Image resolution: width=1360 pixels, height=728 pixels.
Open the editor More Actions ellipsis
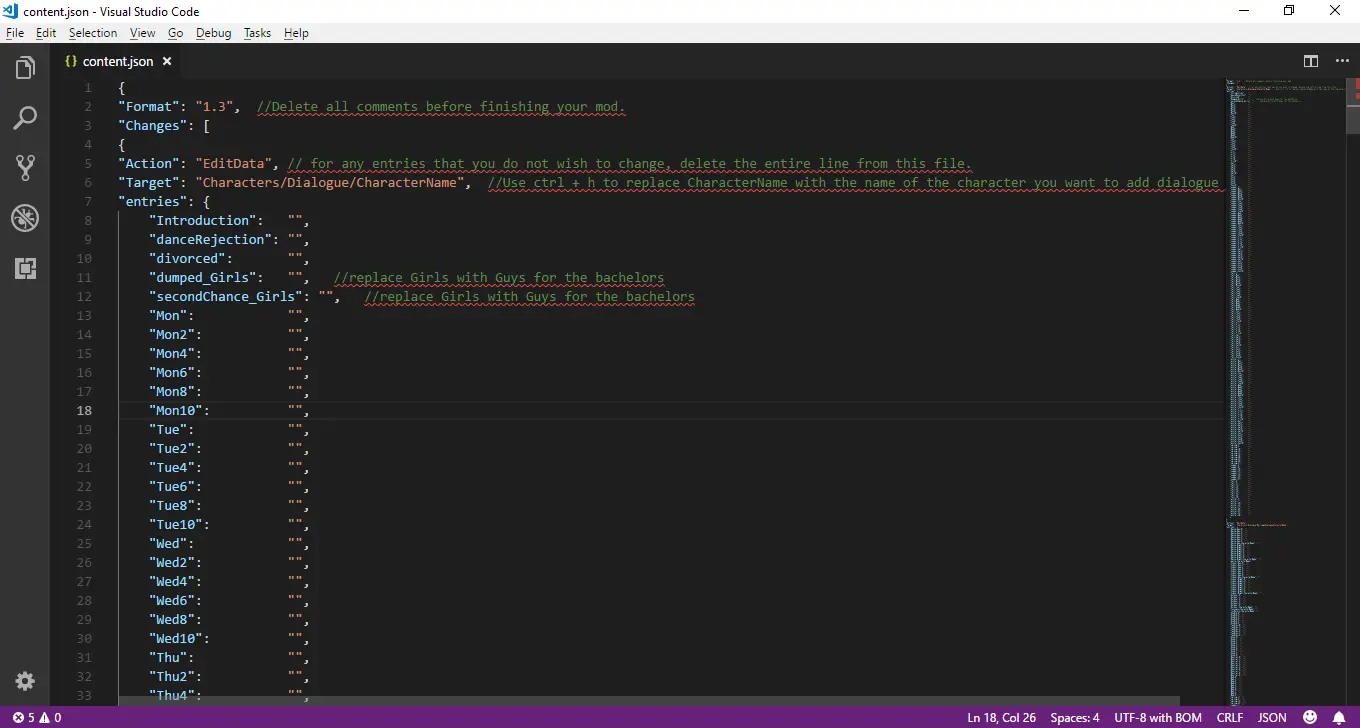(x=1342, y=61)
